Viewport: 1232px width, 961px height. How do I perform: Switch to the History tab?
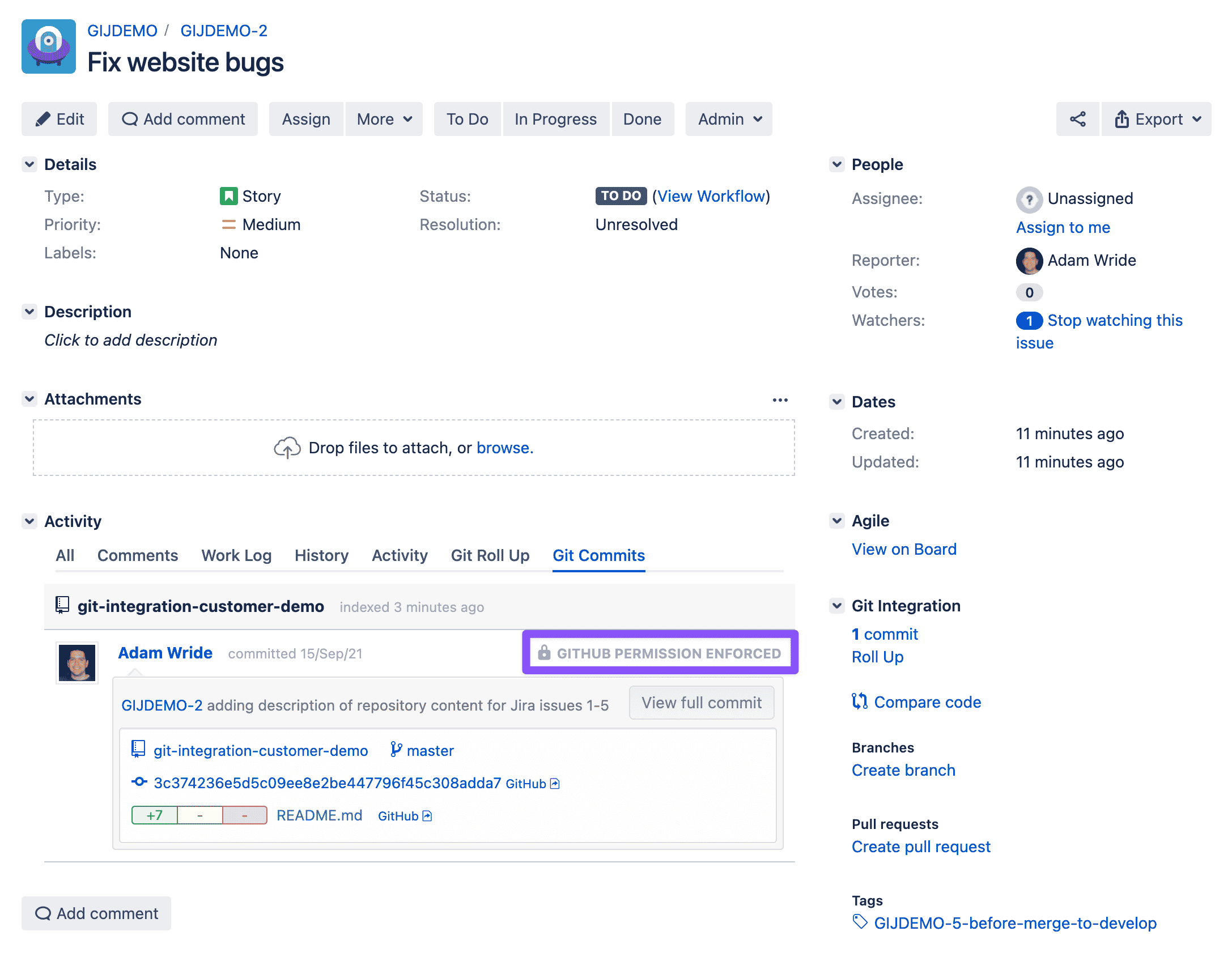point(321,555)
